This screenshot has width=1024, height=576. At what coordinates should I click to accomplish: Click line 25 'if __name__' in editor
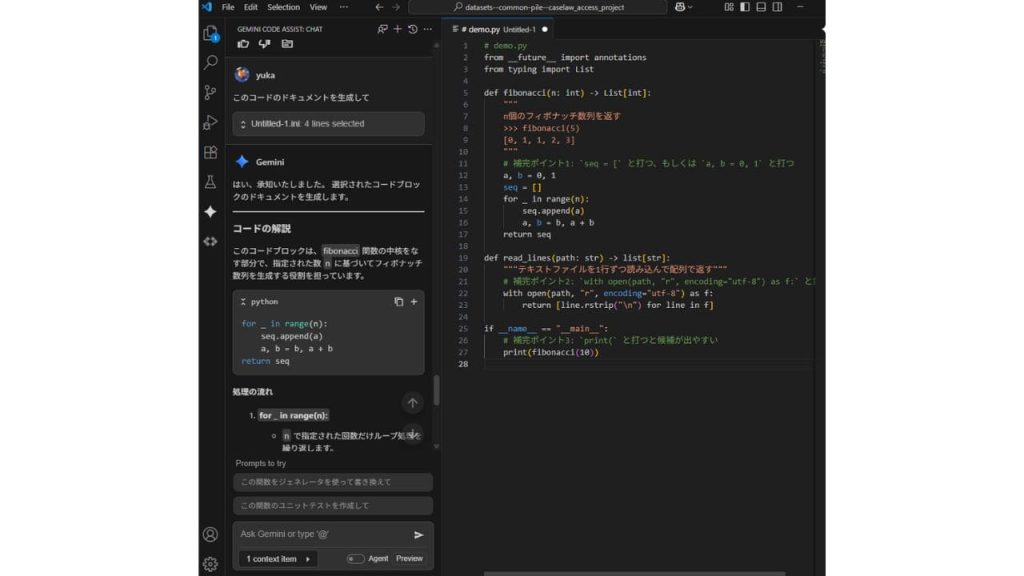(546, 328)
